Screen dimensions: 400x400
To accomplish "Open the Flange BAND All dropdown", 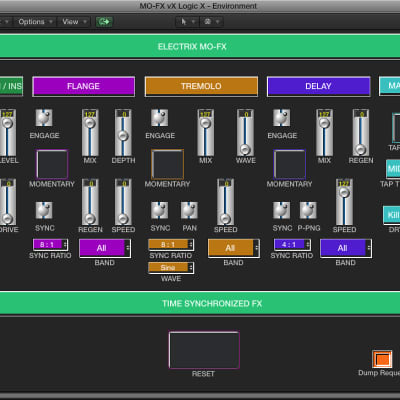I will 105,248.
